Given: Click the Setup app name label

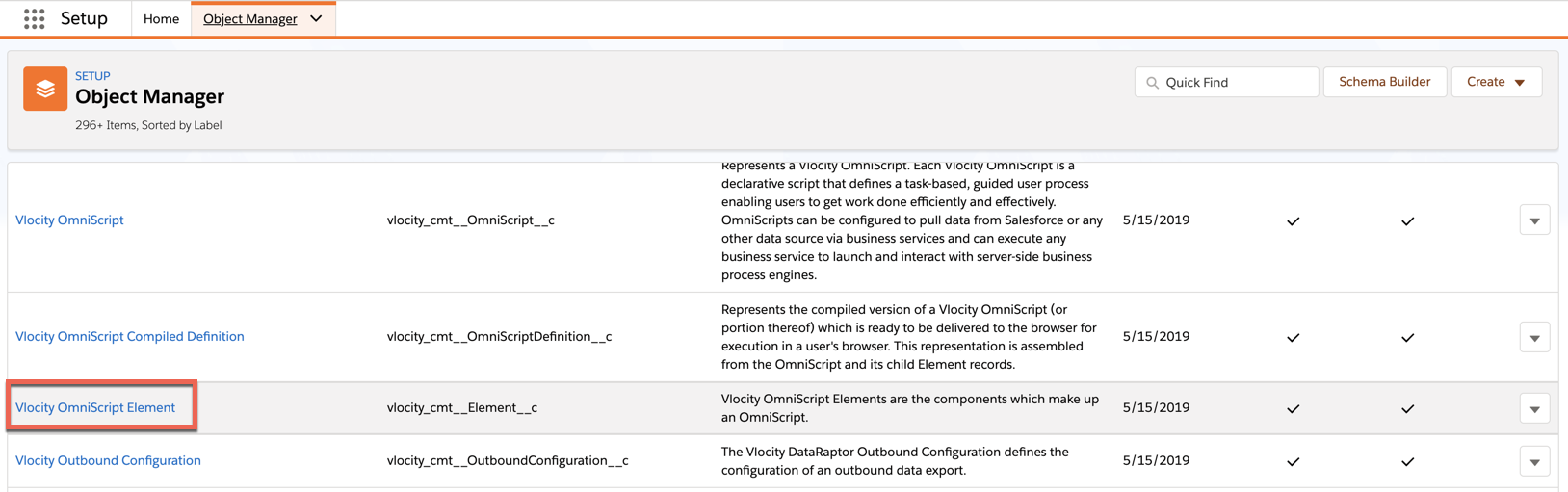Looking at the screenshot, I should pos(84,18).
